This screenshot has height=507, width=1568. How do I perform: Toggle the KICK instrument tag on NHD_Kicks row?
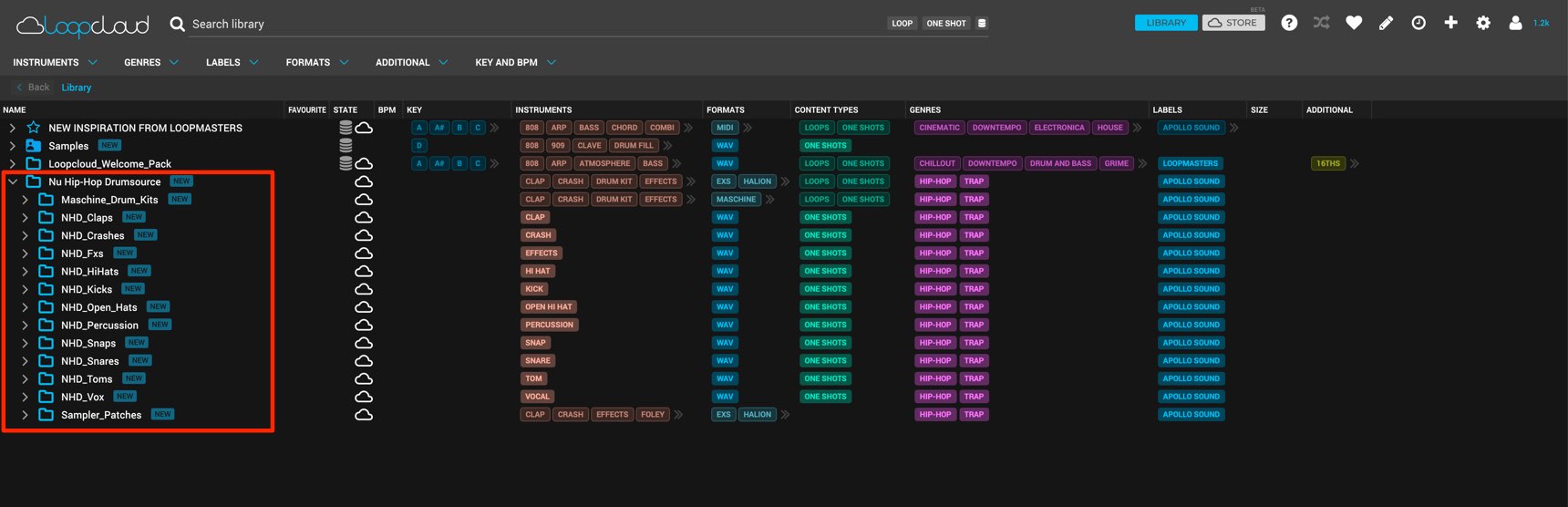pos(534,289)
